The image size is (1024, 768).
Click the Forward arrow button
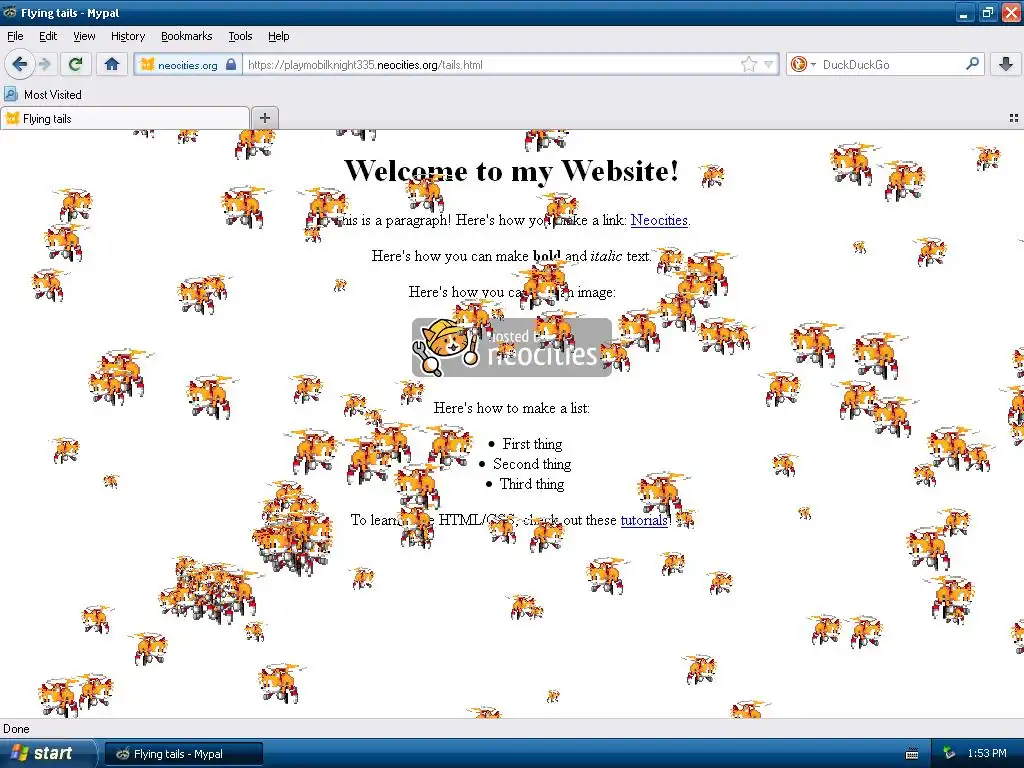pos(45,64)
